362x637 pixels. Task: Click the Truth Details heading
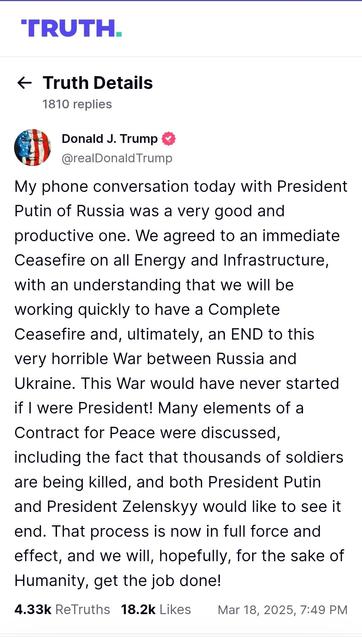click(x=98, y=83)
